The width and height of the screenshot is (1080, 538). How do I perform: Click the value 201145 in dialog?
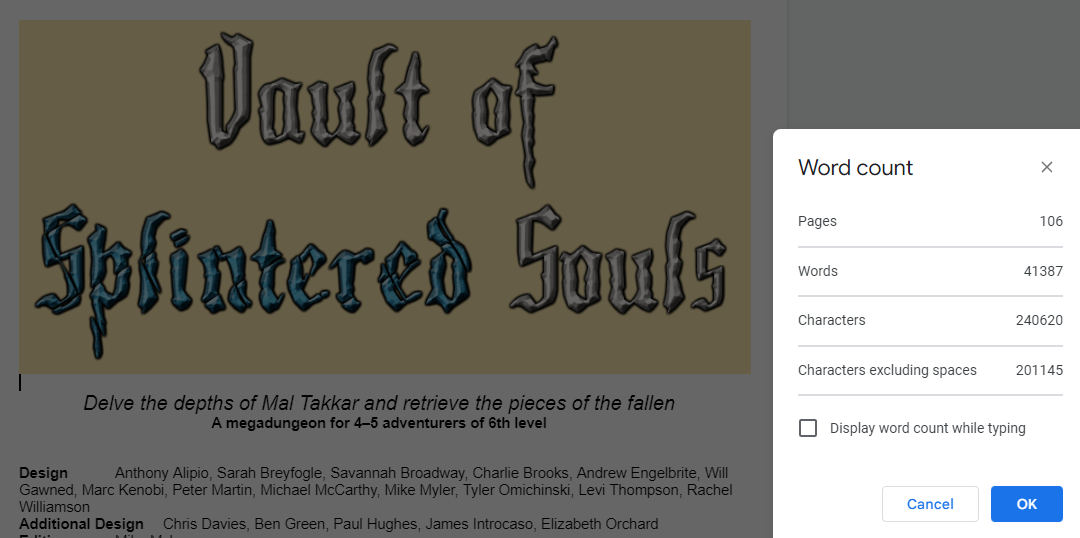1039,370
